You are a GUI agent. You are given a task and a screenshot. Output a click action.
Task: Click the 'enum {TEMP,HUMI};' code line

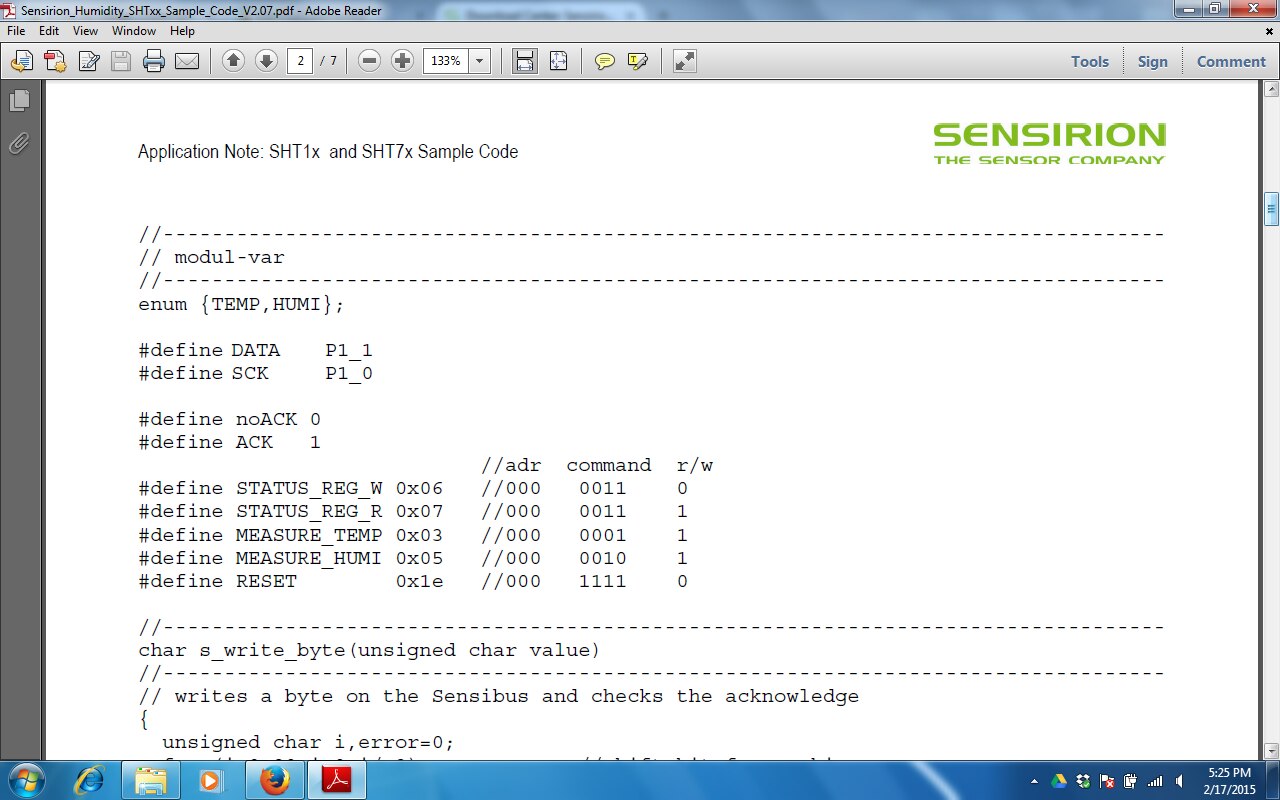coord(241,304)
